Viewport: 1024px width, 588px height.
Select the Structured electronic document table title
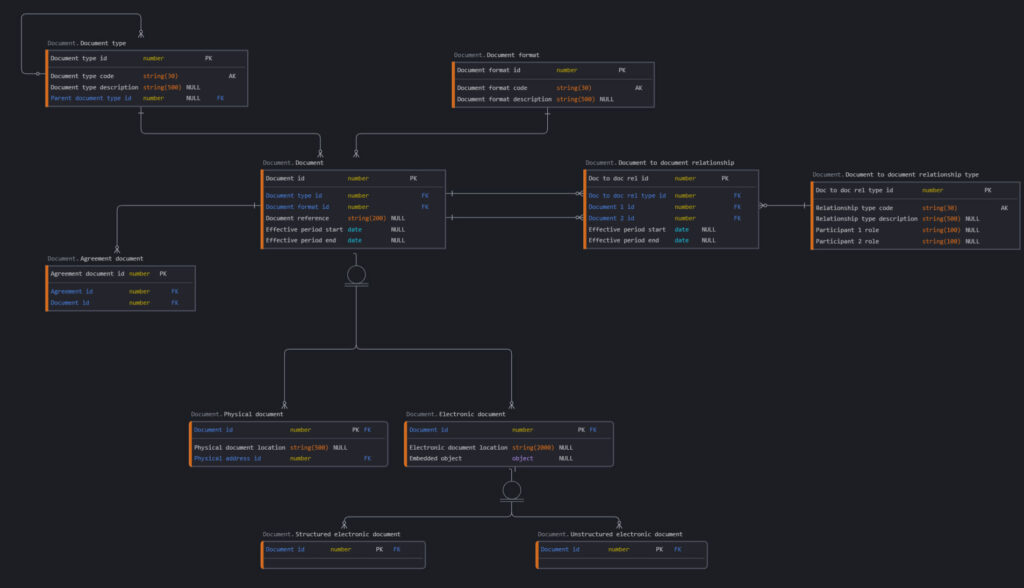pos(331,535)
